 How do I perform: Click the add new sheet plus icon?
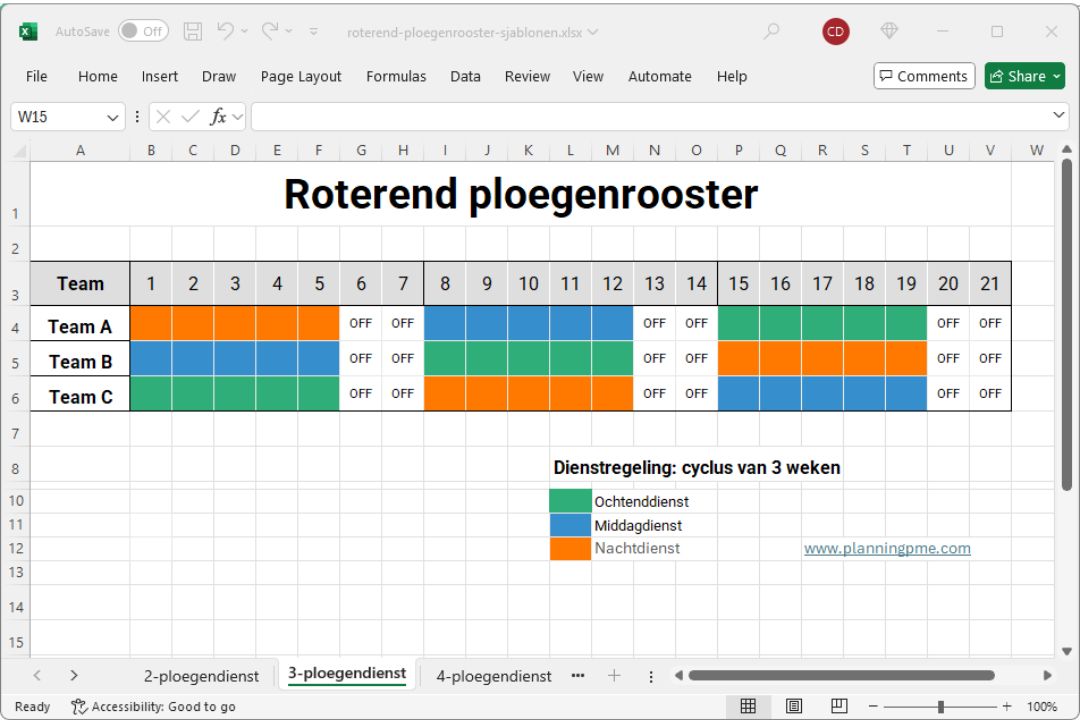click(614, 676)
